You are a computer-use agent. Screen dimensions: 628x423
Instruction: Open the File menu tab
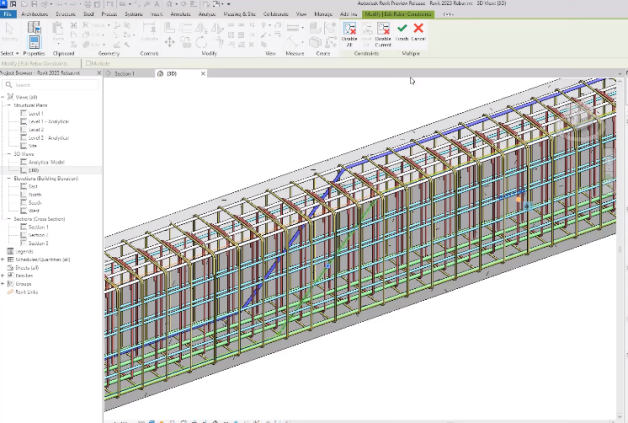8,15
